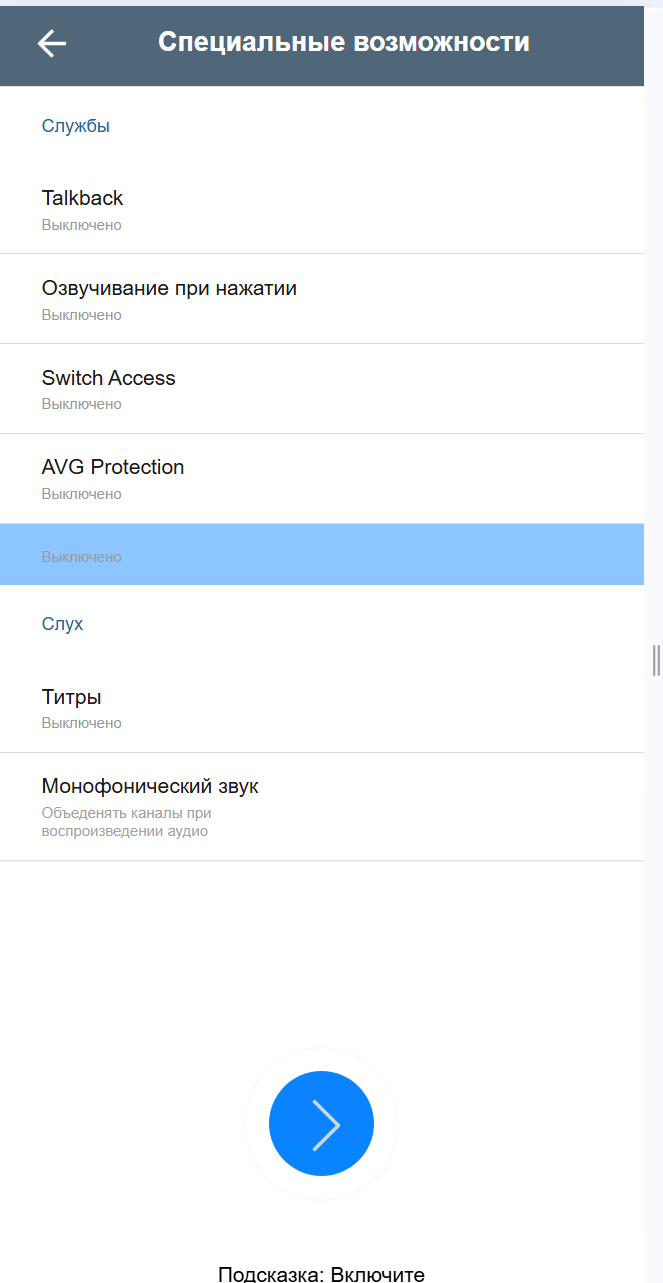The image size is (663, 1283).
Task: Select the Switch Access entry
Action: pos(322,389)
